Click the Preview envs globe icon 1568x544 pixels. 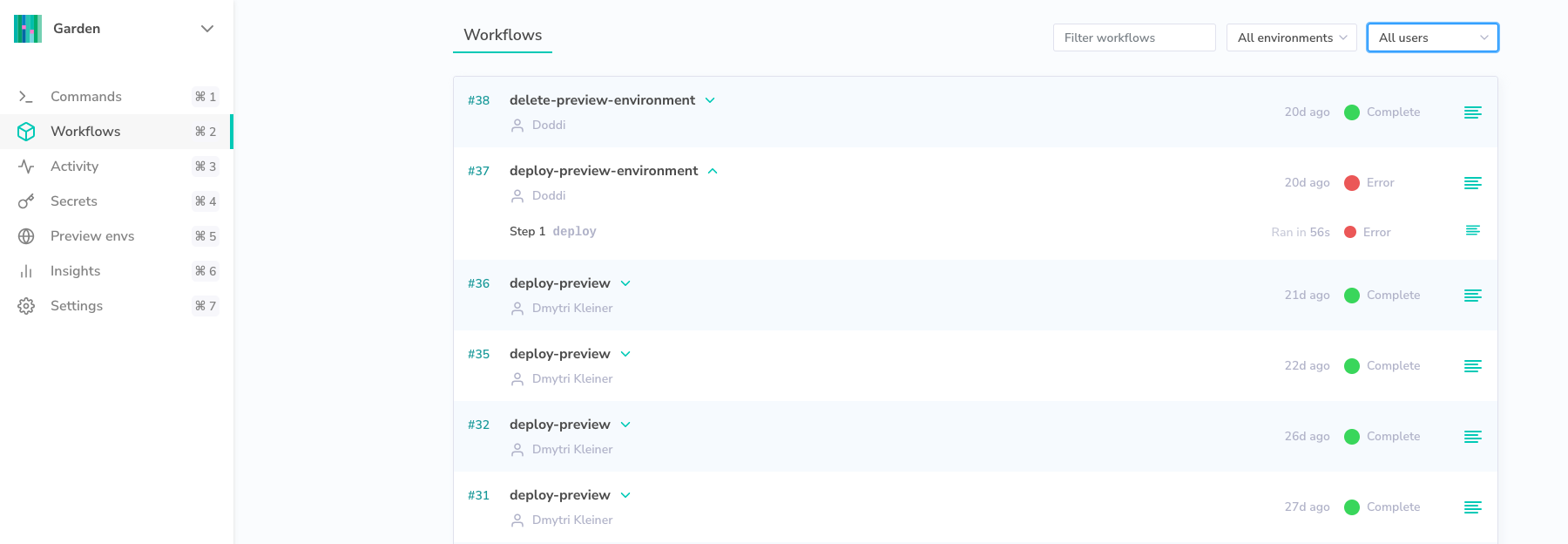click(x=26, y=236)
